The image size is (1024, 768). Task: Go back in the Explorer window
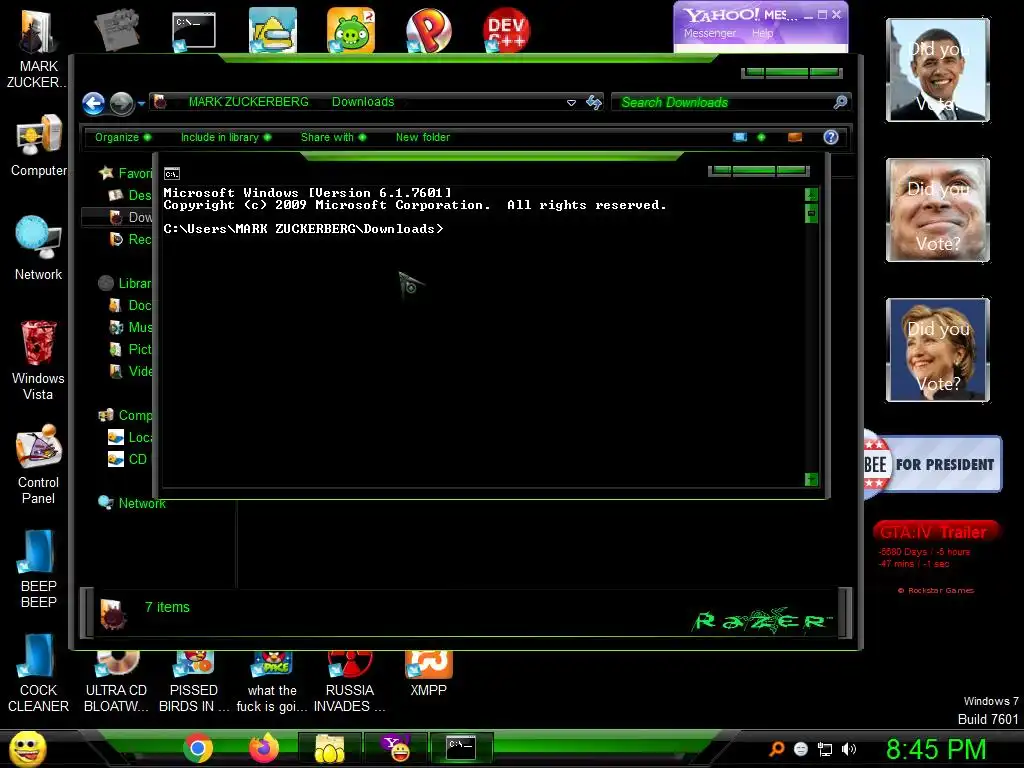point(93,103)
